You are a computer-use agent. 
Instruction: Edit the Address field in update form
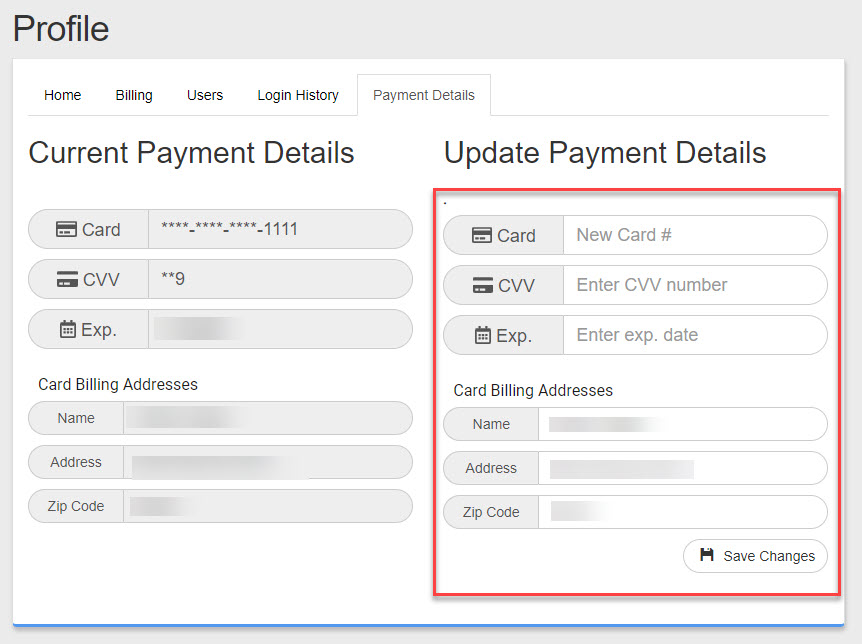682,468
